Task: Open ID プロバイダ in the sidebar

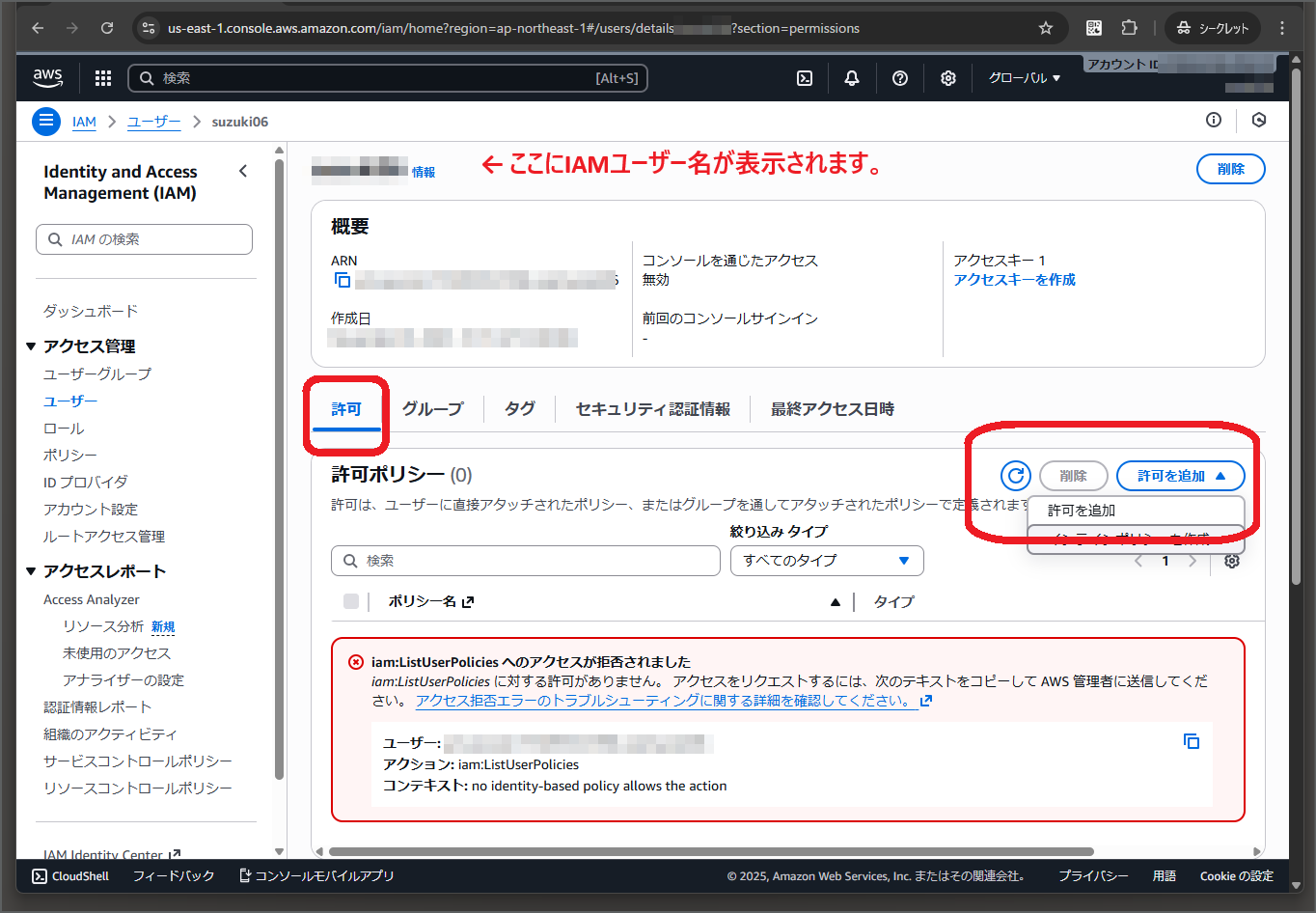Action: (x=86, y=483)
